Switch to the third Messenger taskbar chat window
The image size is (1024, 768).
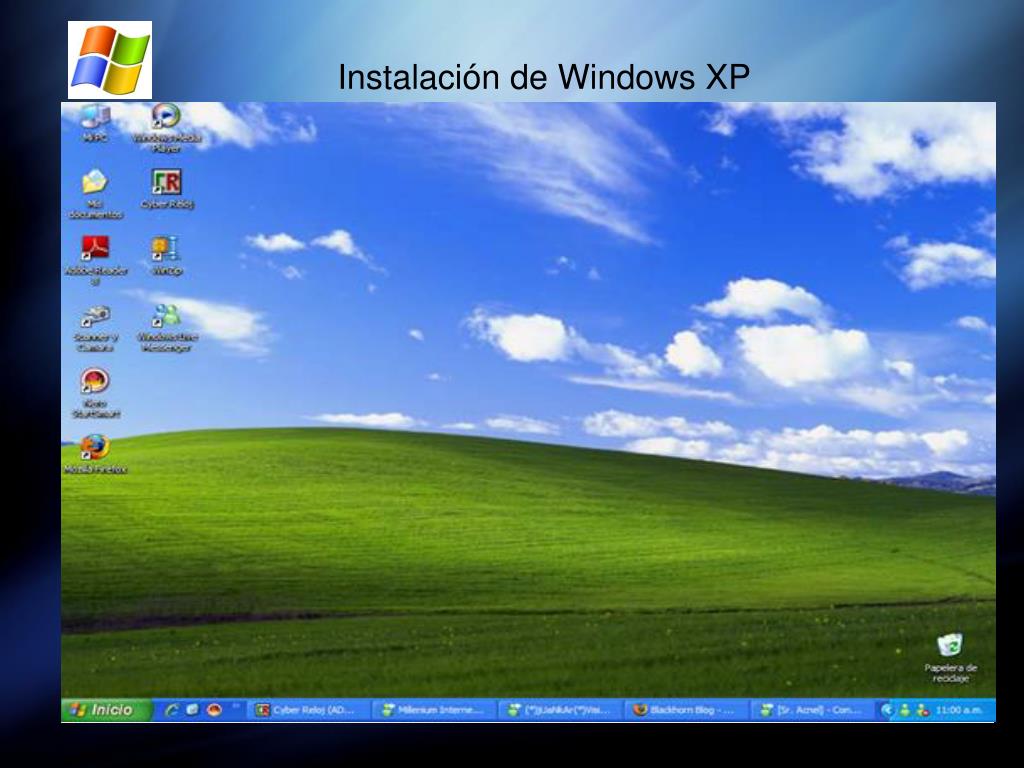pos(560,710)
